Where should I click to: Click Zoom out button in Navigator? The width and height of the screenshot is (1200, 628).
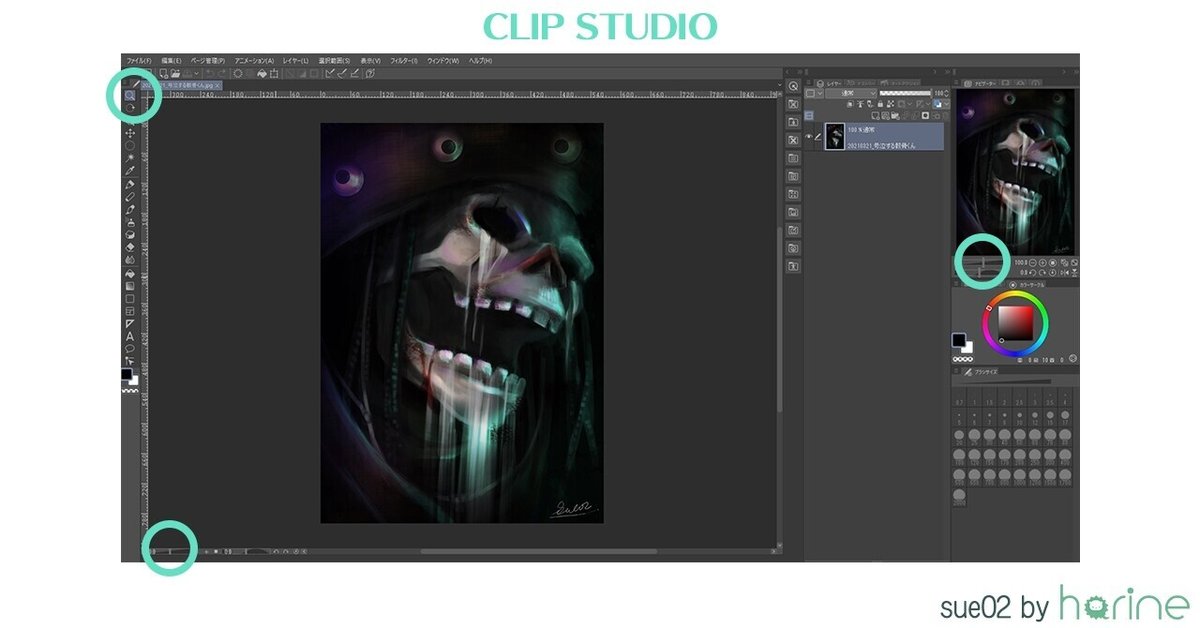[1033, 262]
